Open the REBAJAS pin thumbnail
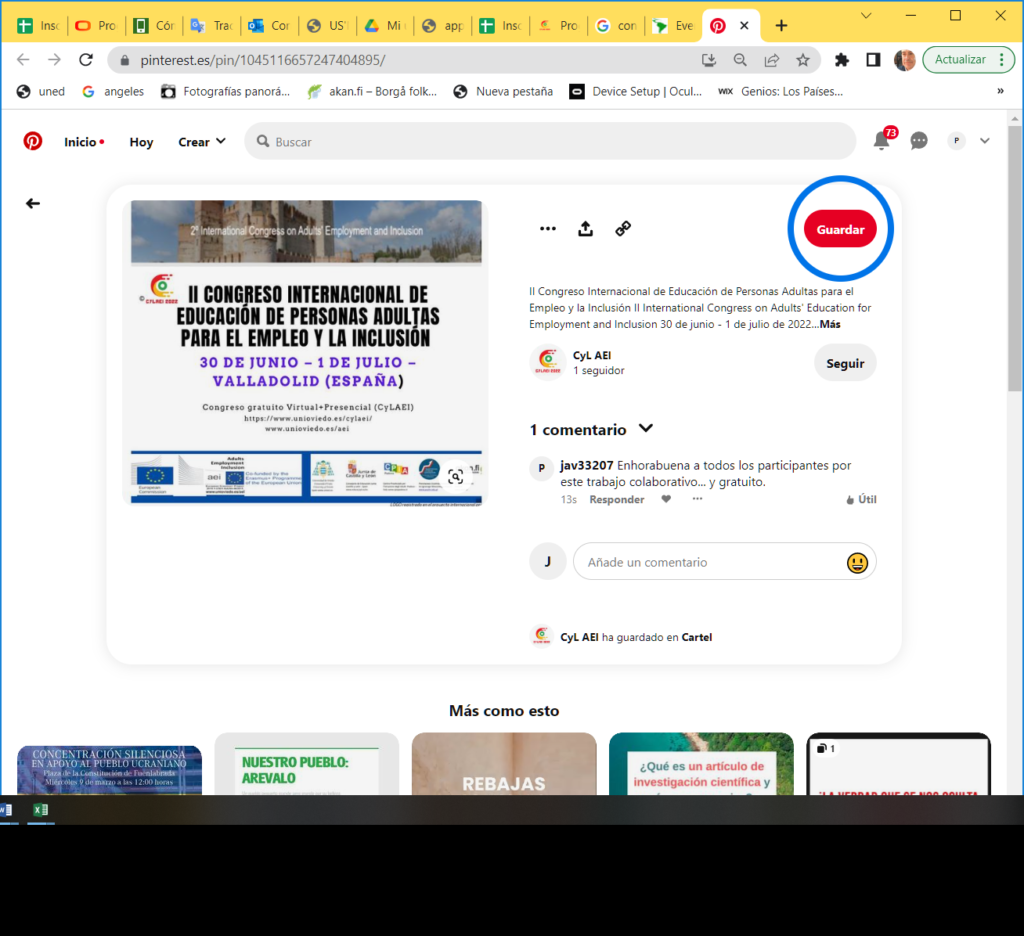The image size is (1024, 936). point(504,764)
